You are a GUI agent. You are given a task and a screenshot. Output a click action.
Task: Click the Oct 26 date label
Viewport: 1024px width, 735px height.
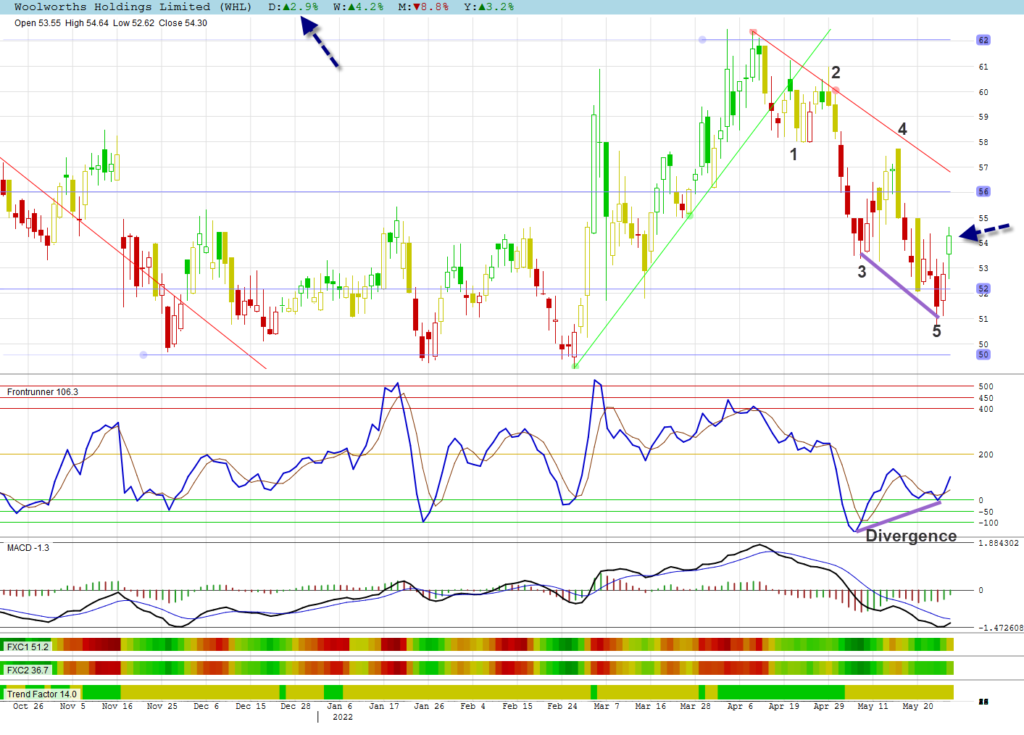coord(28,706)
